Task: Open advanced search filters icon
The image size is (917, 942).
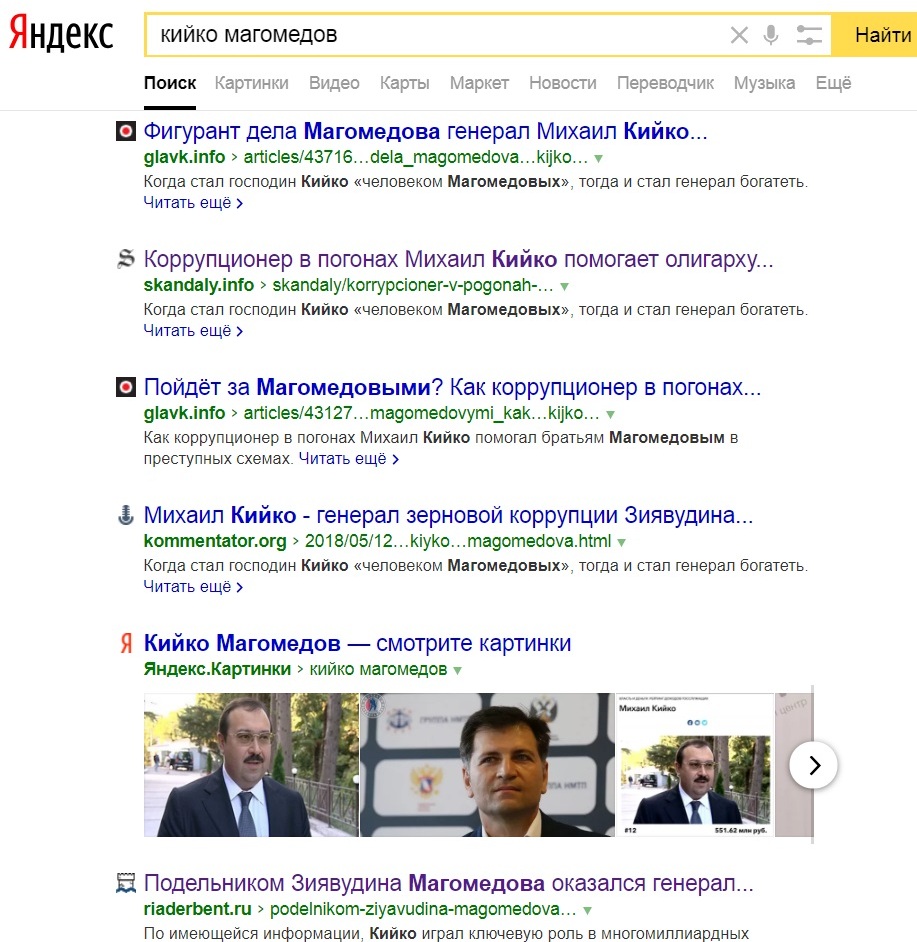Action: point(809,36)
